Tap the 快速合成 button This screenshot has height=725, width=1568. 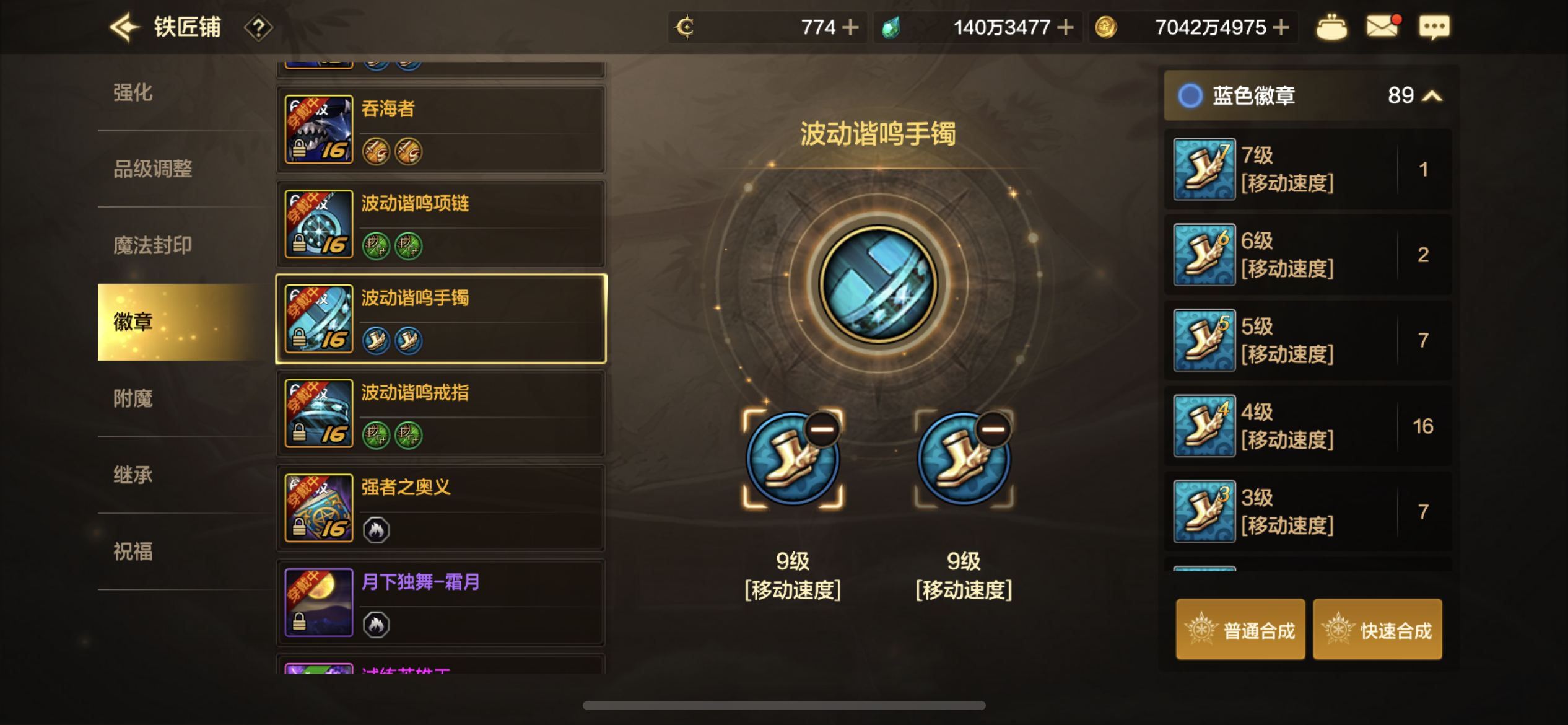coord(1377,630)
